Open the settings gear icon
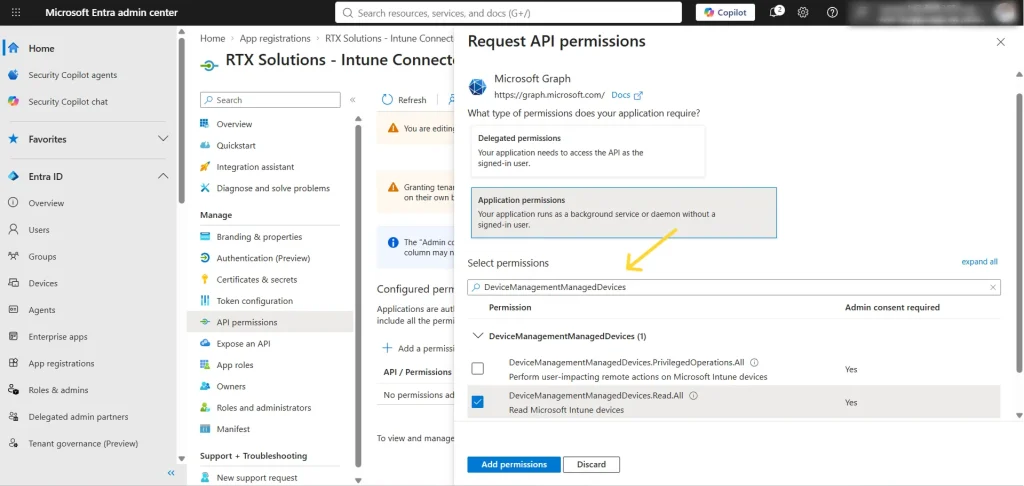 tap(803, 12)
